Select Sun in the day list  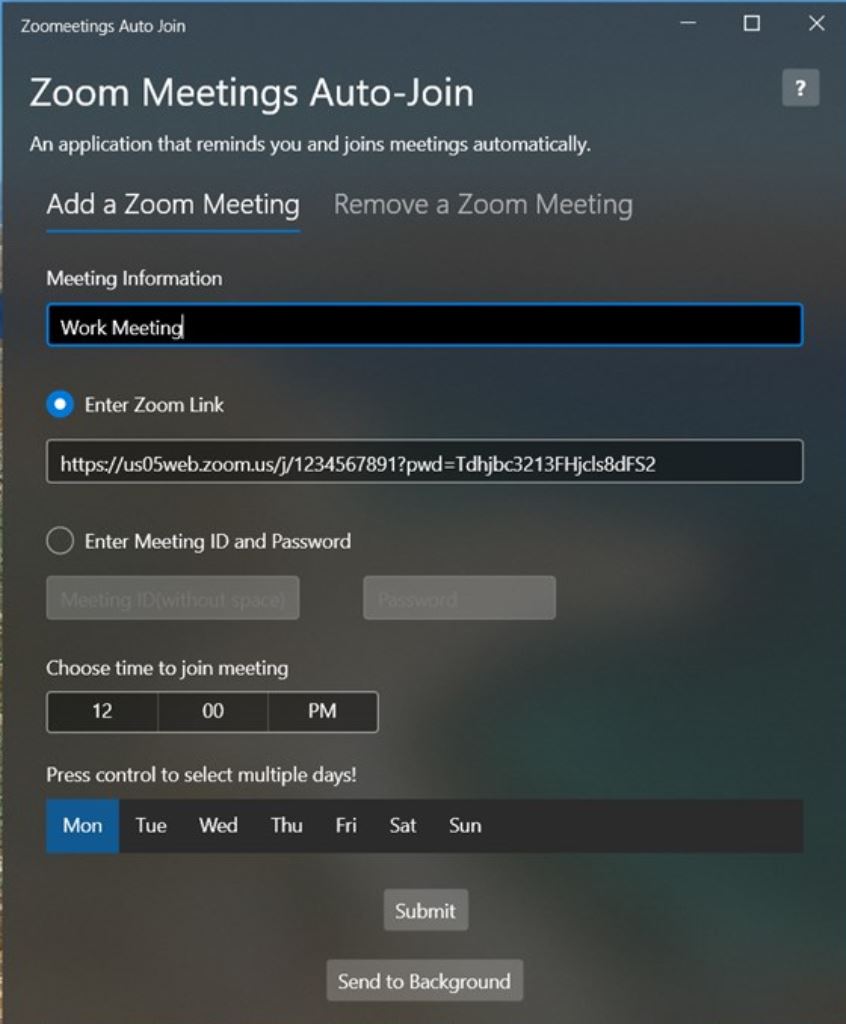[465, 825]
